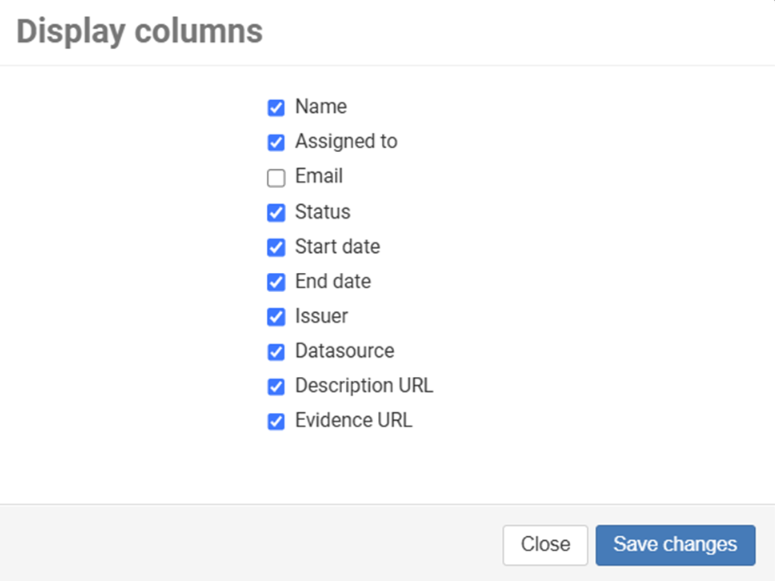This screenshot has width=775, height=581.
Task: Disable the Evidence URL checkbox
Action: tap(276, 421)
